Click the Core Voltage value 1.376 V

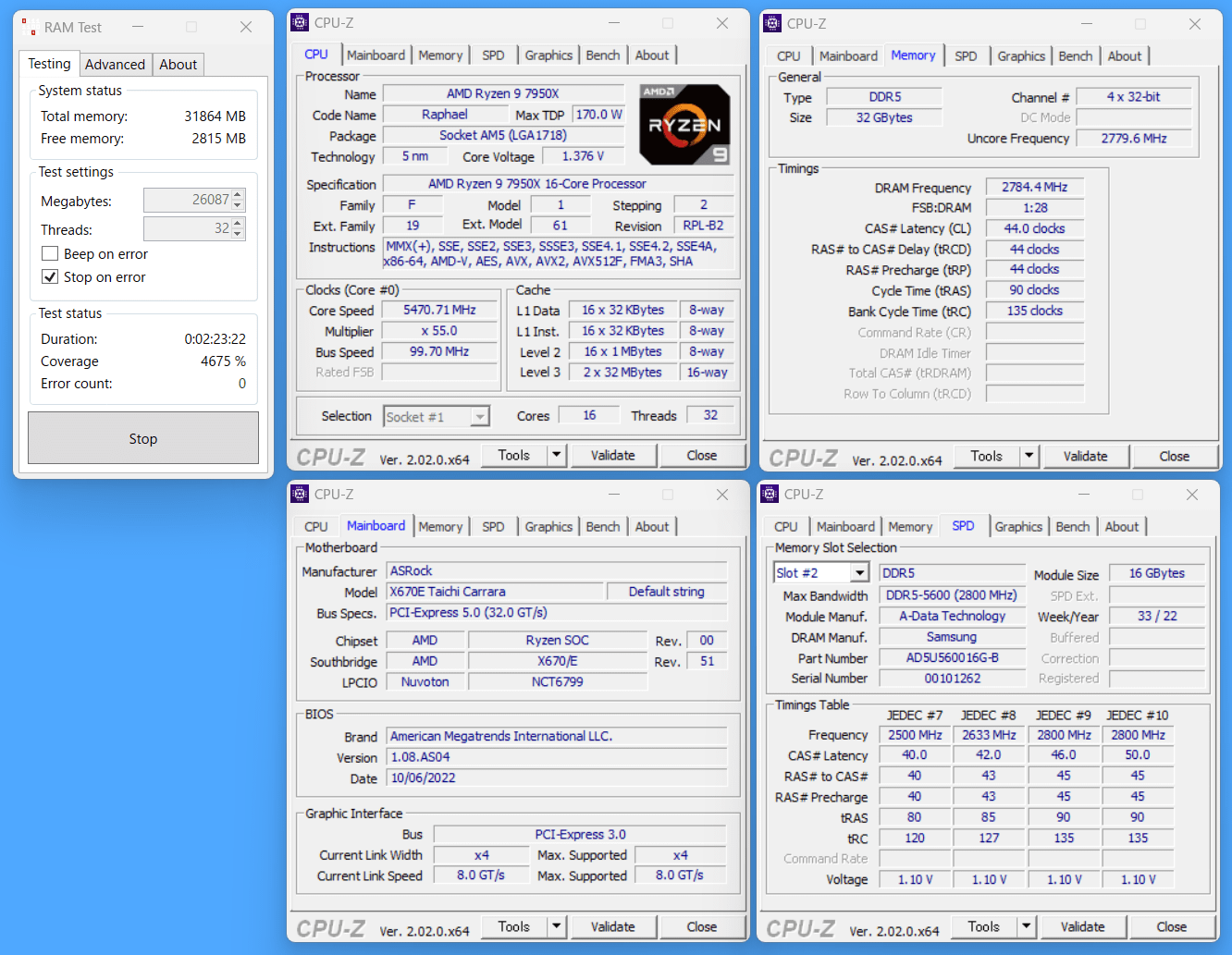coord(583,156)
